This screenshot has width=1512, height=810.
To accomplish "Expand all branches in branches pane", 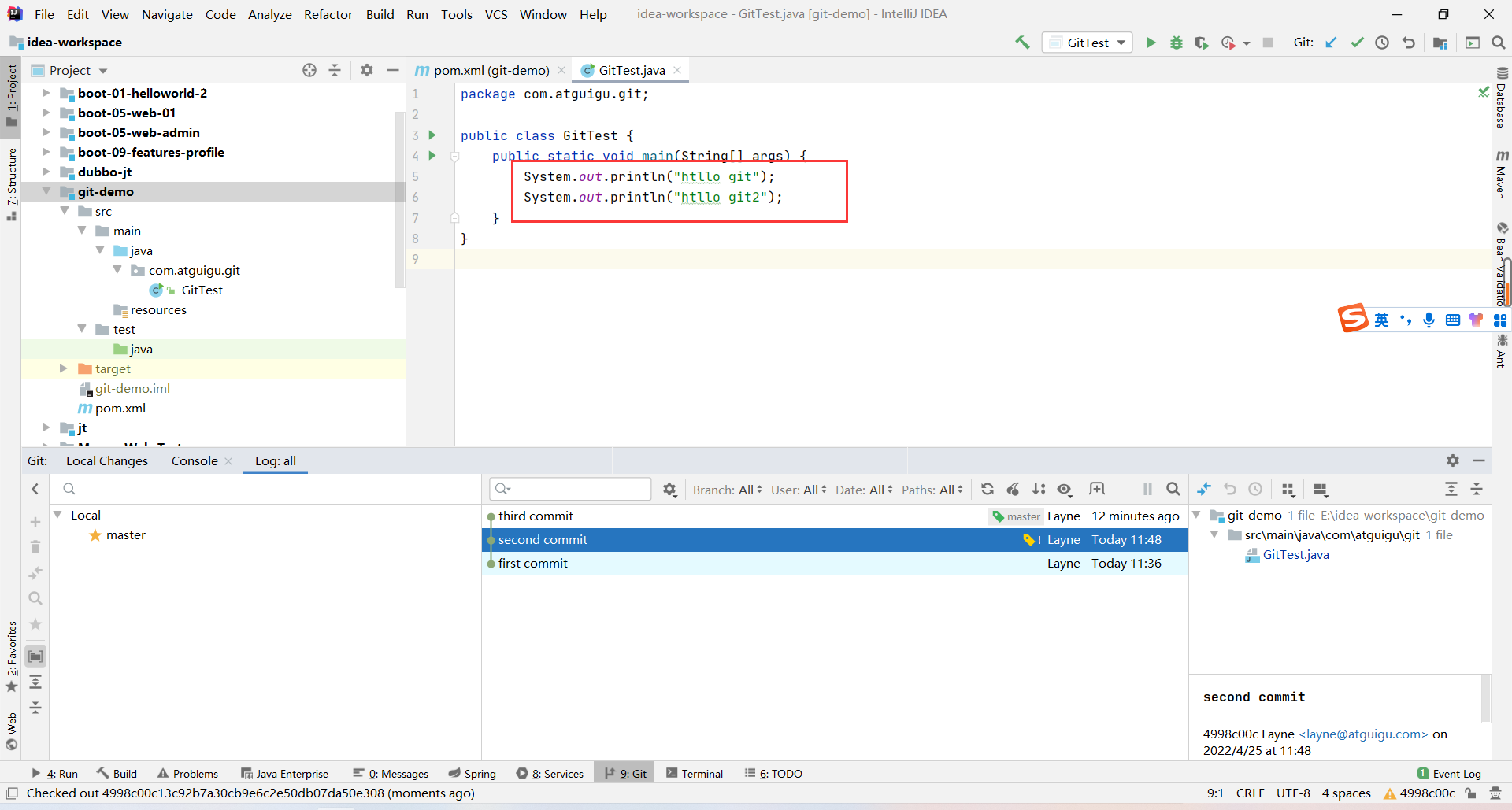I will [x=35, y=682].
